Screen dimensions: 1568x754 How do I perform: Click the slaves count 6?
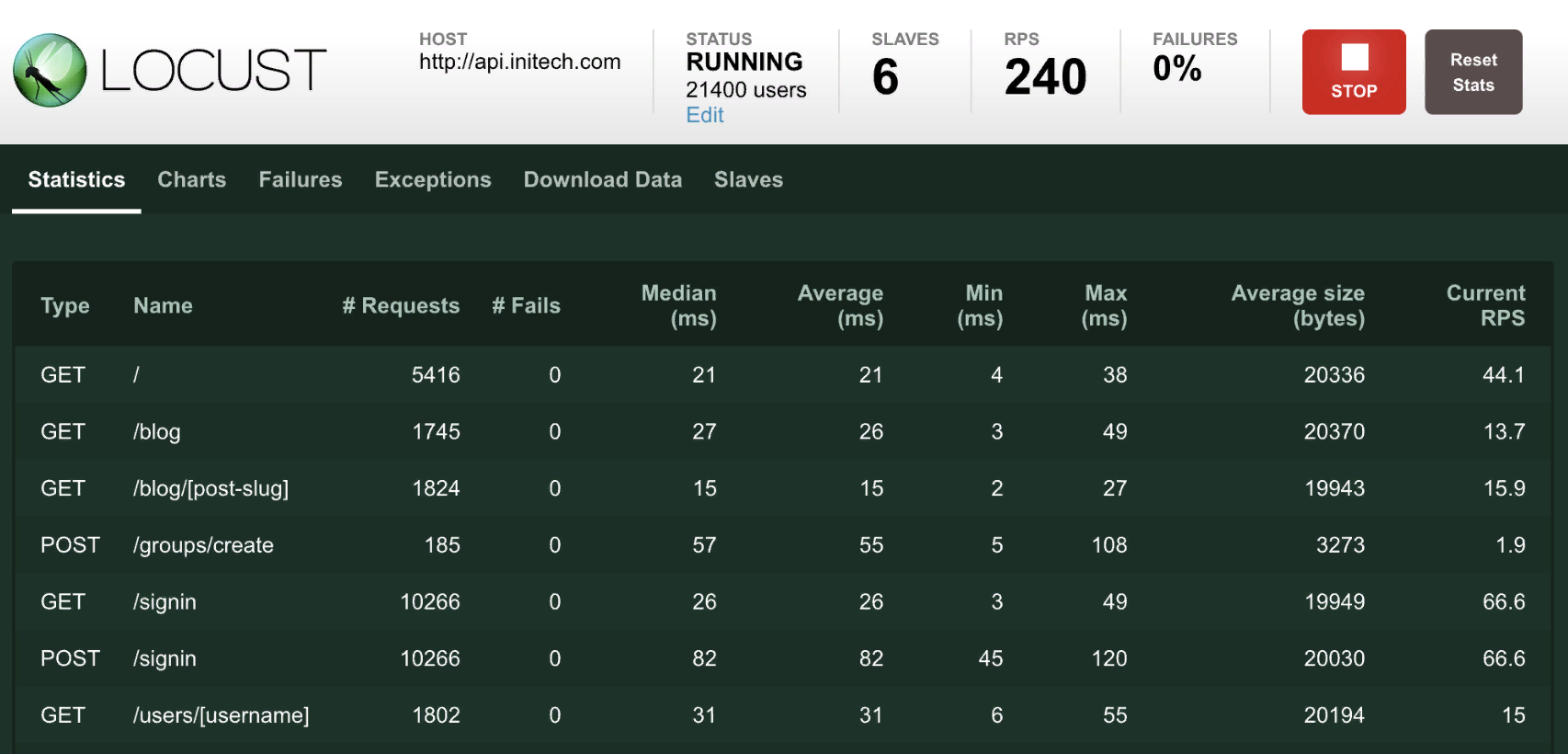coord(885,76)
